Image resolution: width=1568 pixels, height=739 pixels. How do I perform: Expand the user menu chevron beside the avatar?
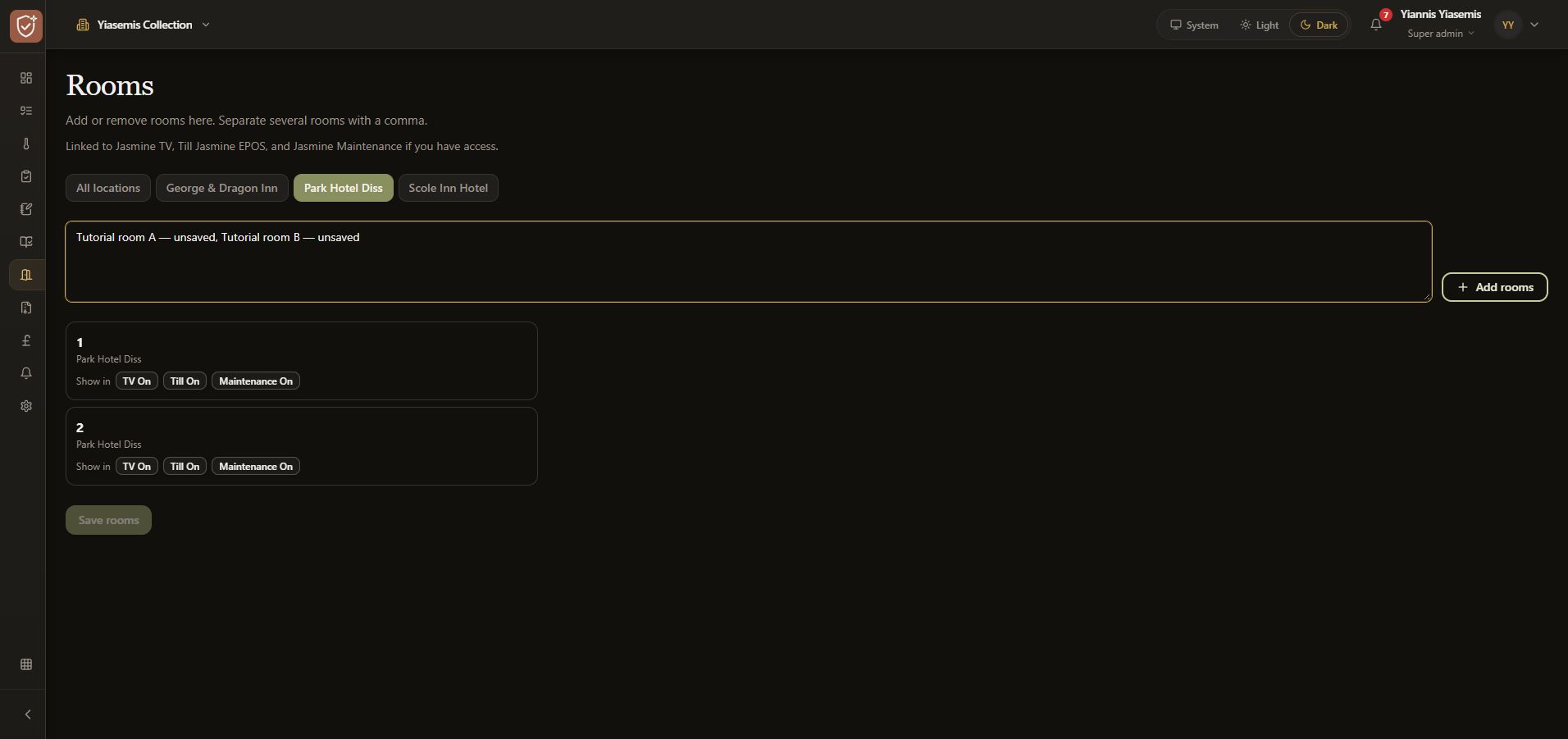[x=1534, y=25]
